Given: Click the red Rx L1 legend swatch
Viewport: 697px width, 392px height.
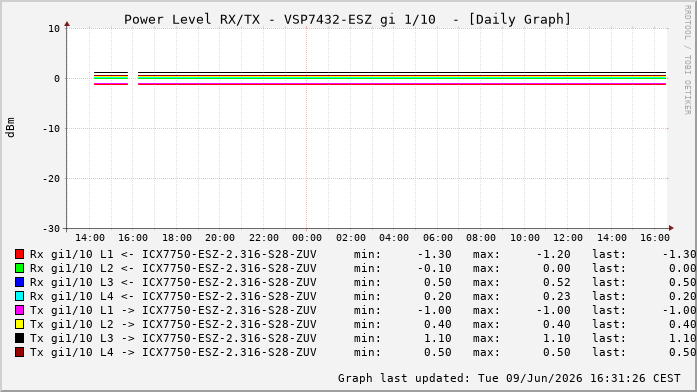Looking at the screenshot, I should [x=19, y=254].
